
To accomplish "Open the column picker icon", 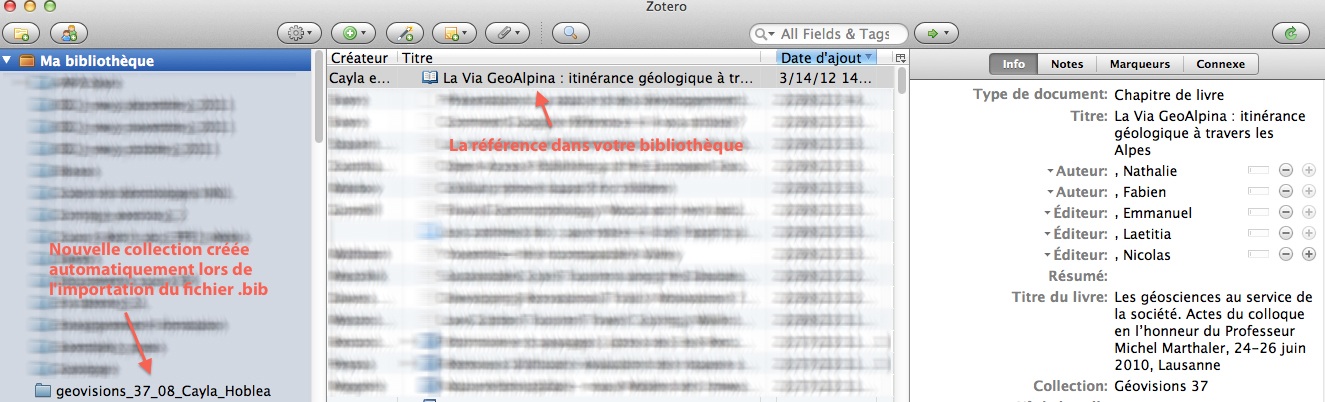I will coord(900,58).
